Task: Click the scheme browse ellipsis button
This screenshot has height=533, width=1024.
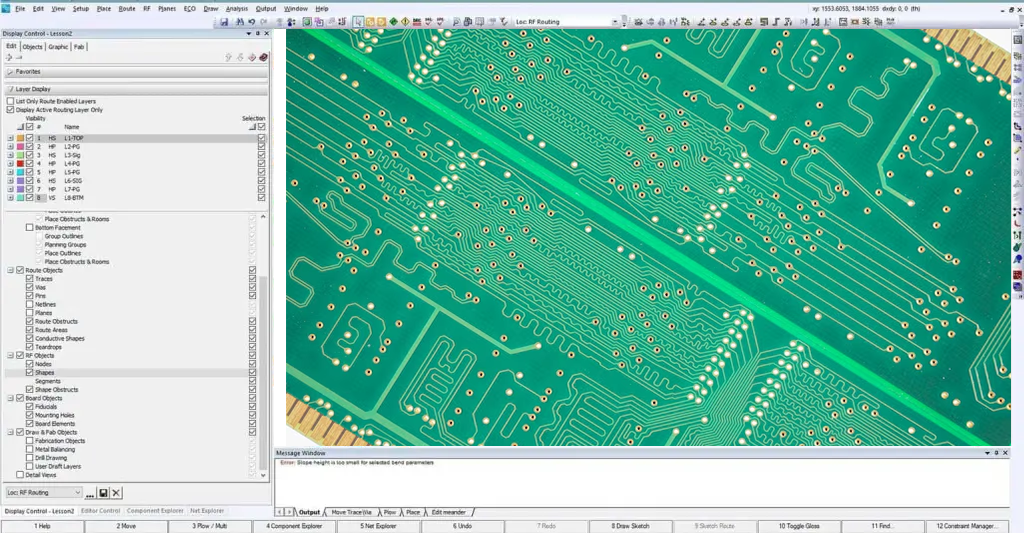Action: 90,493
